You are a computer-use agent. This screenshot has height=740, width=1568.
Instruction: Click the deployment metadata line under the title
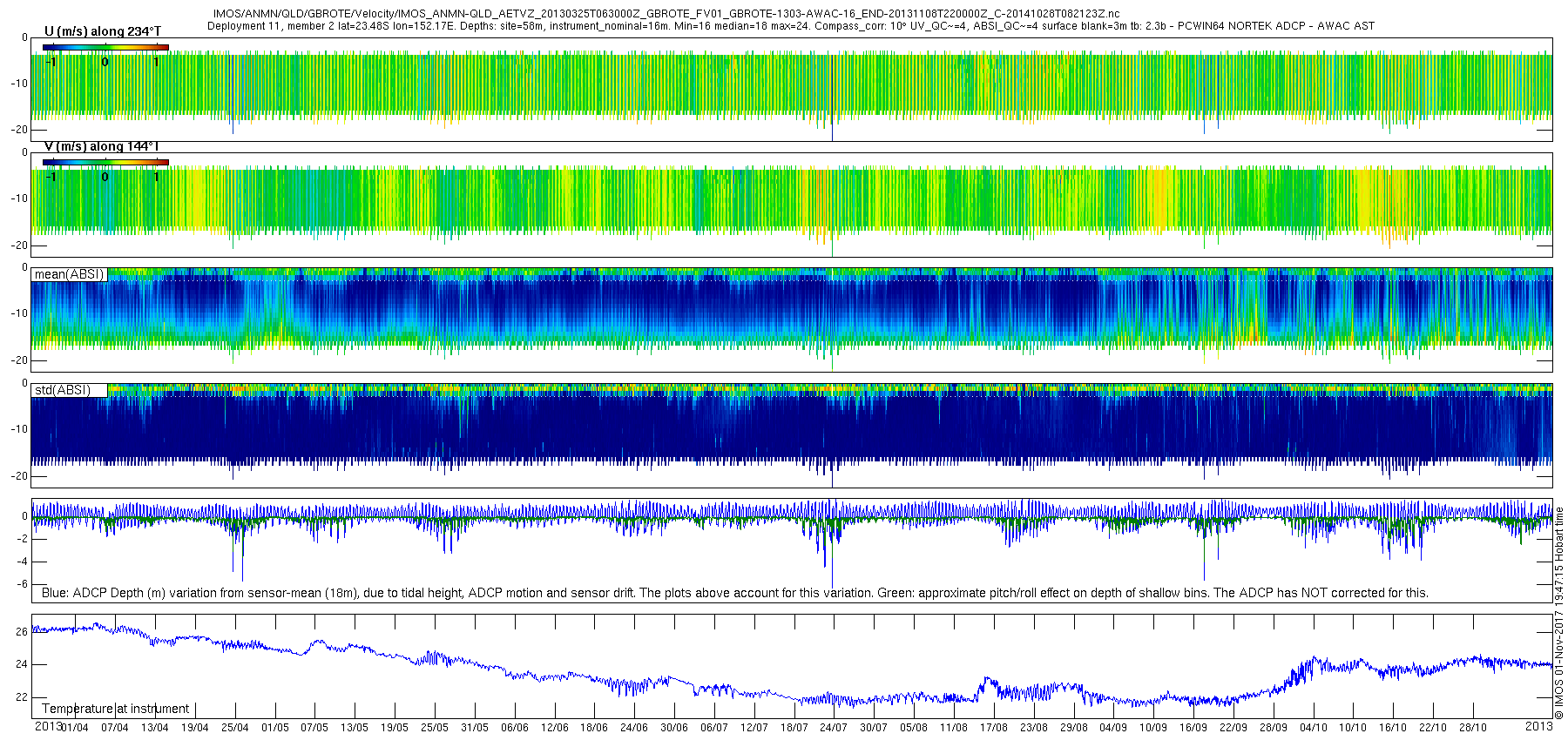pos(791,26)
